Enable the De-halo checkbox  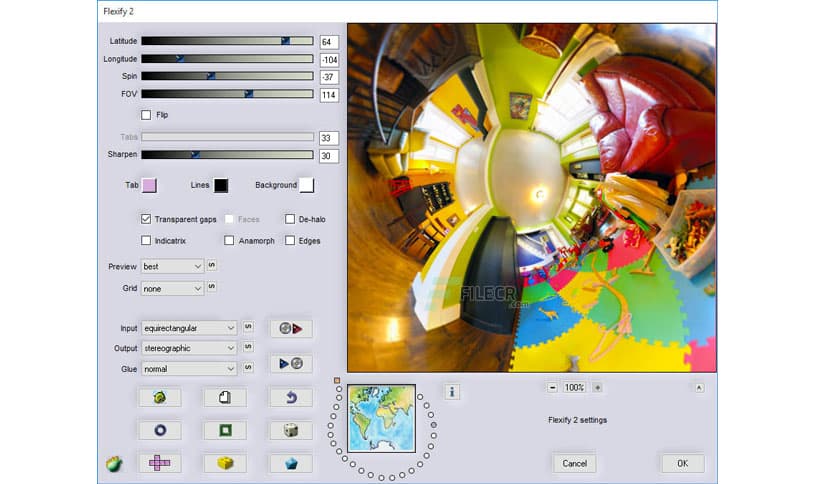(290, 219)
